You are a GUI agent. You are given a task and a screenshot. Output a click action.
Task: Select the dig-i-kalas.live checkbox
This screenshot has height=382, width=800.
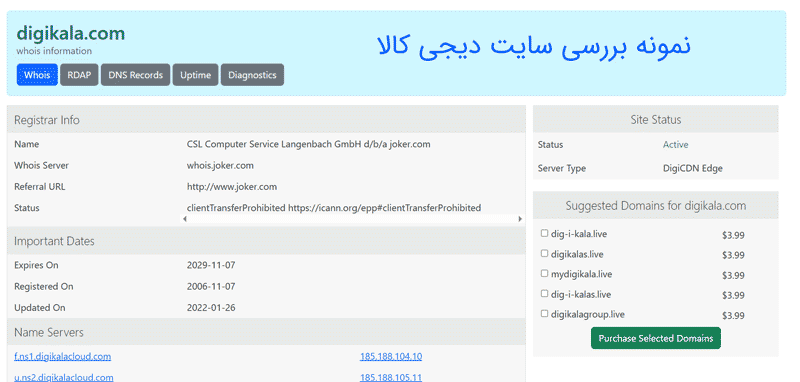click(544, 294)
